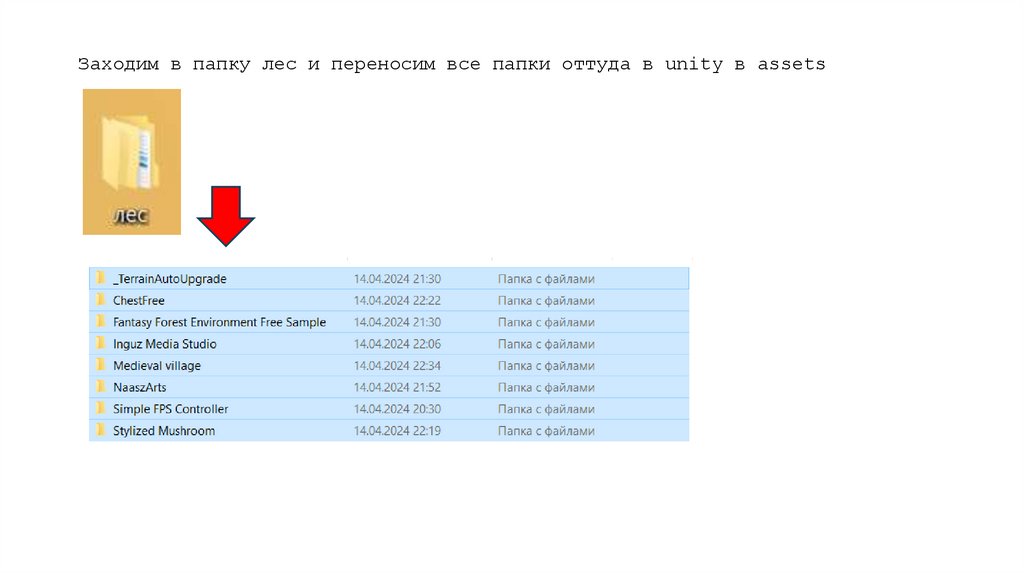Click 'Папка с файлами' in Medieval village row
This screenshot has width=1024, height=574.
tap(546, 366)
